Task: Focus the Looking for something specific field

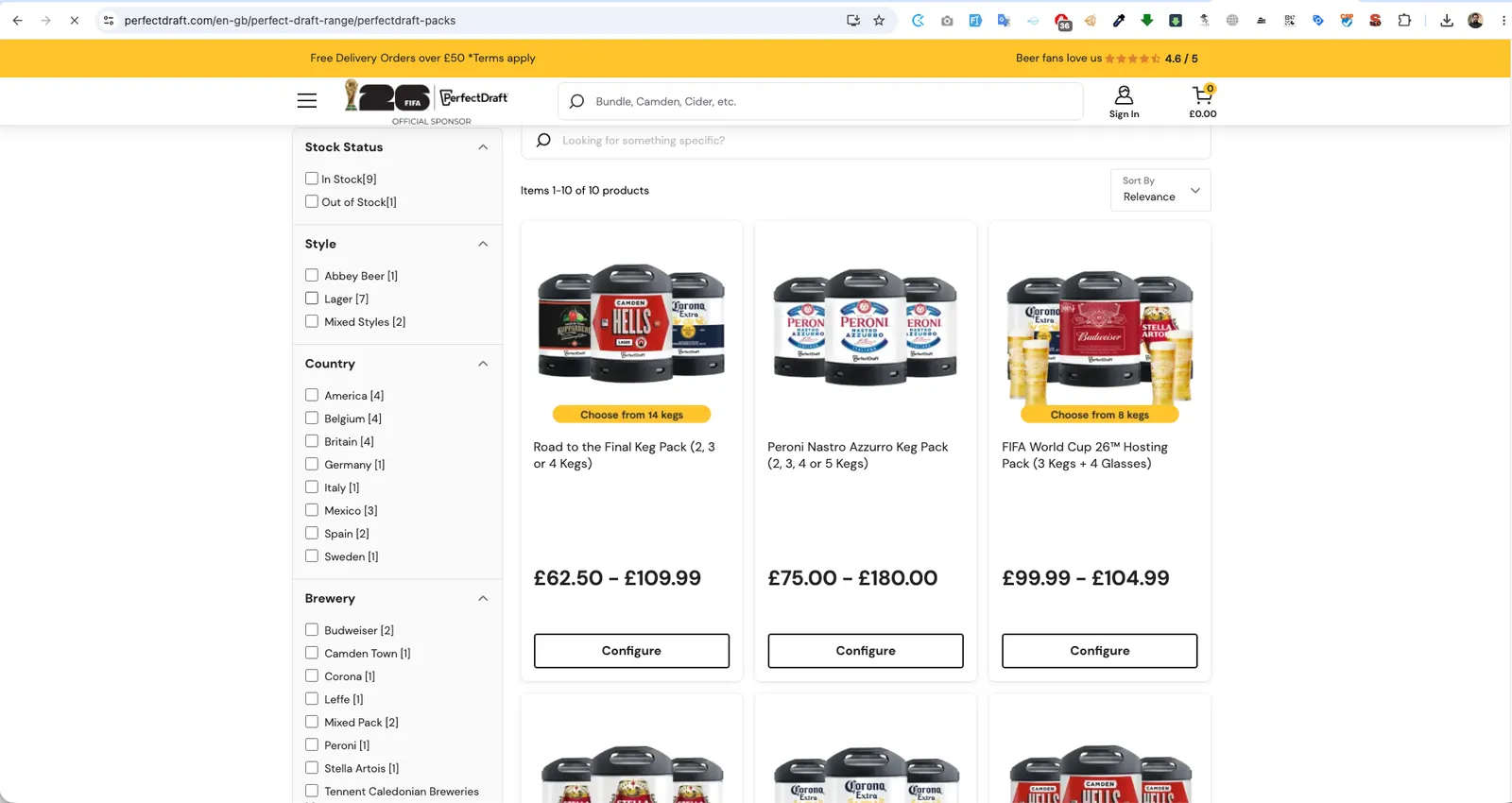Action: click(866, 140)
